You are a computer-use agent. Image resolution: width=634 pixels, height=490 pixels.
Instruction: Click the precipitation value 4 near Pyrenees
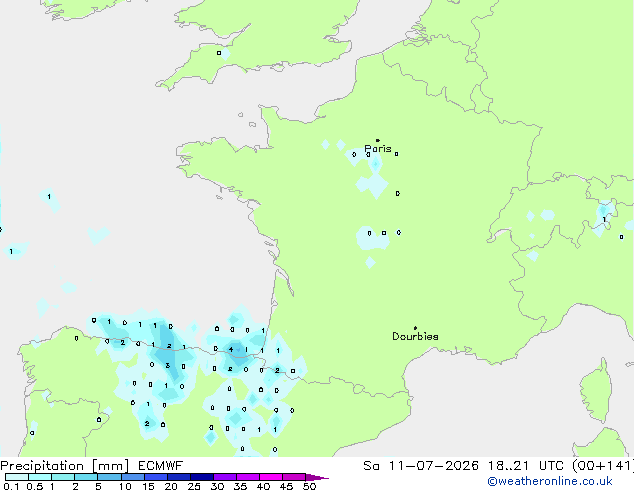pos(231,349)
